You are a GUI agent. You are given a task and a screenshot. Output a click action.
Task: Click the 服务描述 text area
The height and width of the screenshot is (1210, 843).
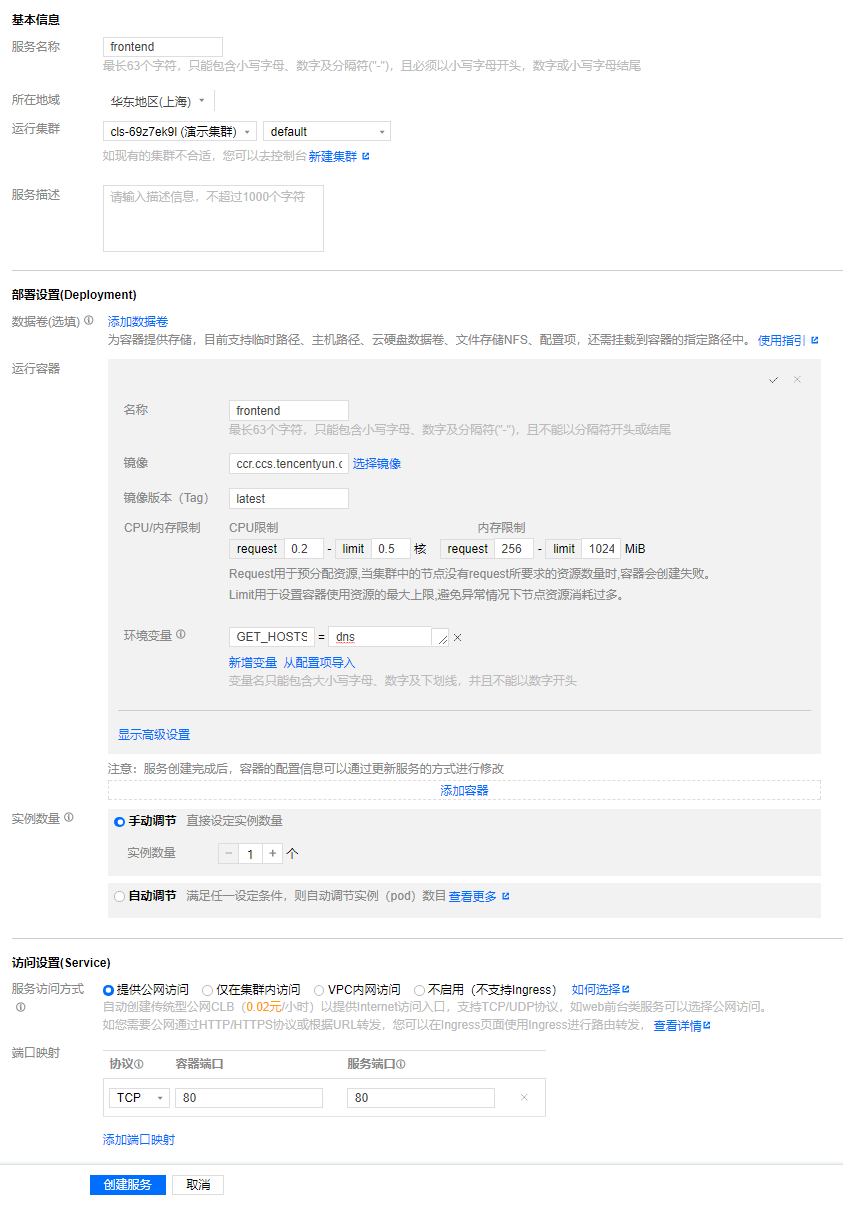[213, 218]
